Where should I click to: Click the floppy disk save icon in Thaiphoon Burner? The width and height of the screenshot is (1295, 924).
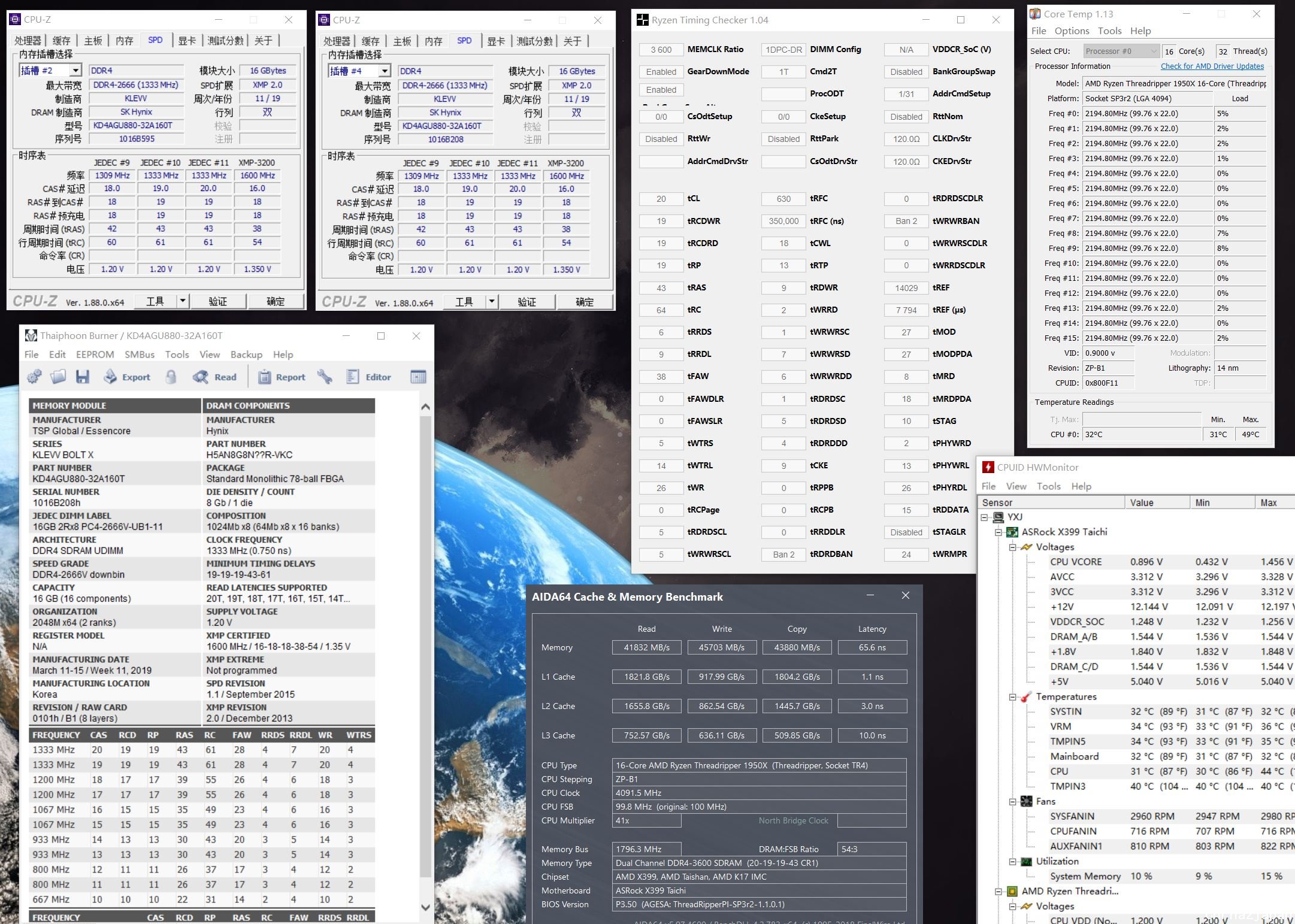pos(83,377)
